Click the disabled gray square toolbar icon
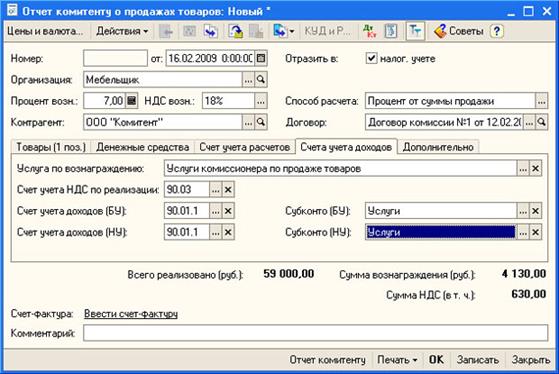Viewport: 559px width, 374px height. coord(189,31)
